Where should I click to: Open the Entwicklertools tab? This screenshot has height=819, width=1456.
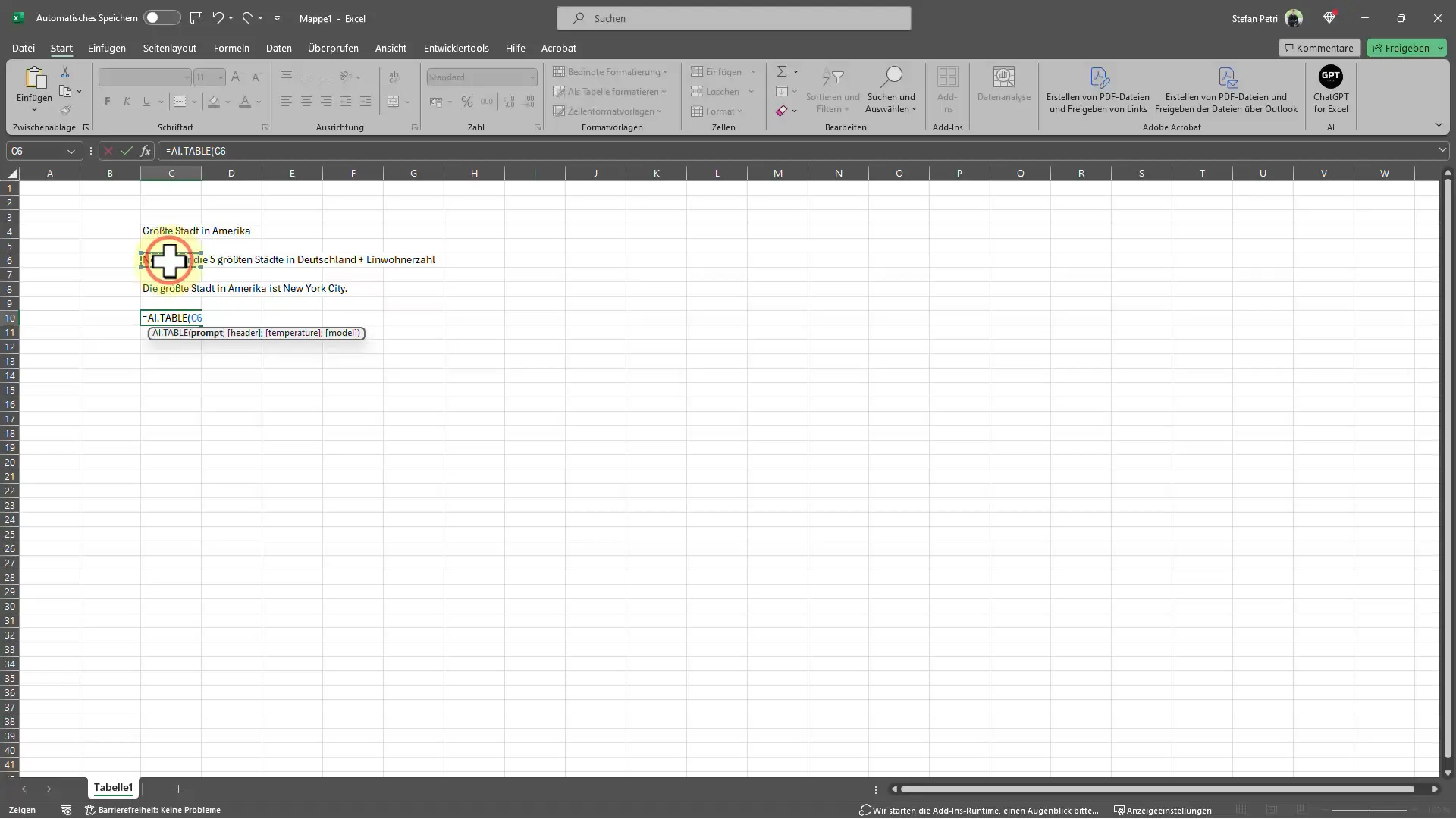456,48
